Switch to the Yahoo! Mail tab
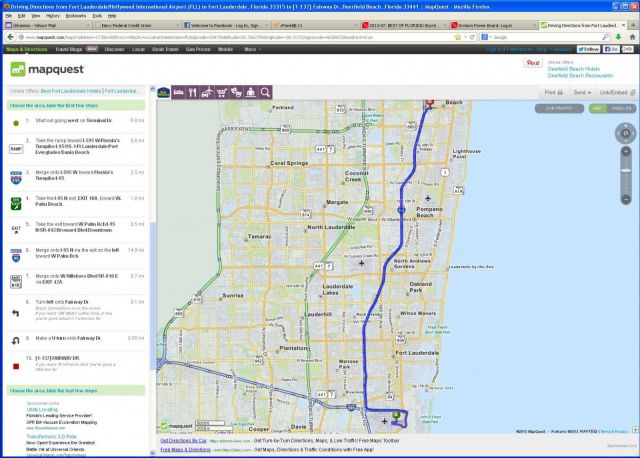The image size is (640, 458). point(47,25)
